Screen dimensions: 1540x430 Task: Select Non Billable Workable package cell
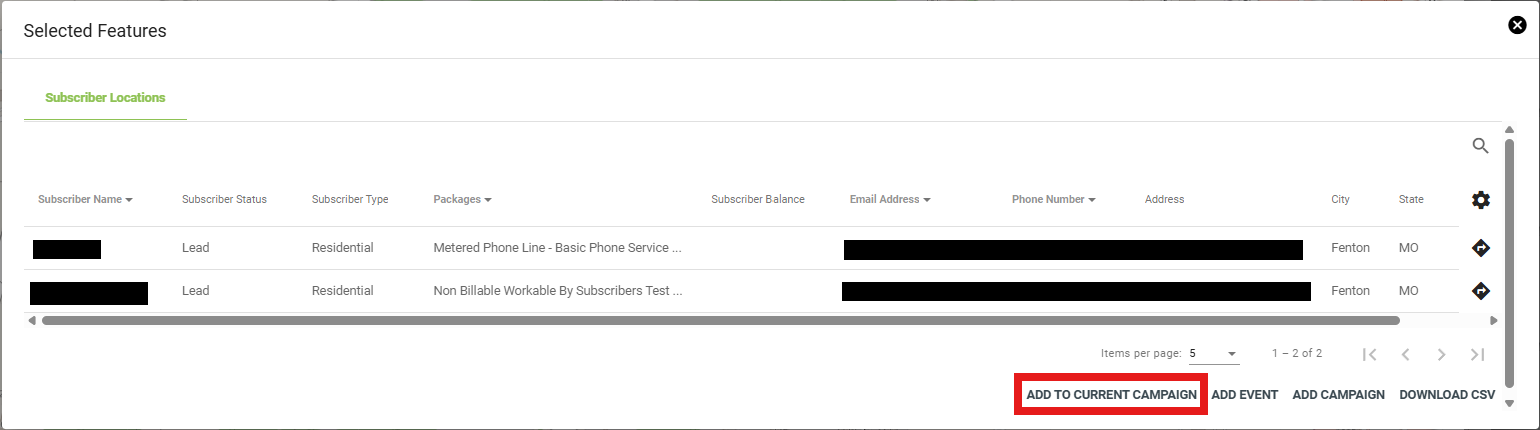558,291
